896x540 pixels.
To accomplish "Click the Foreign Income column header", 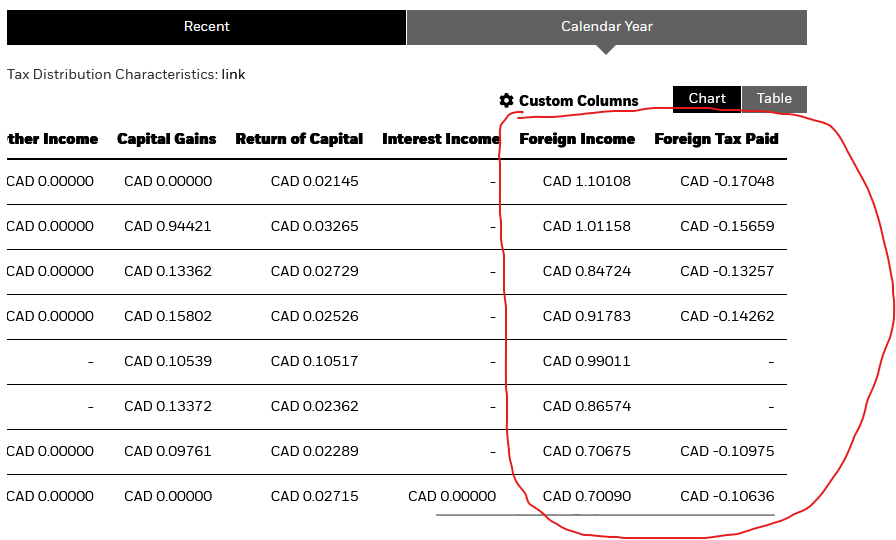I will 577,139.
